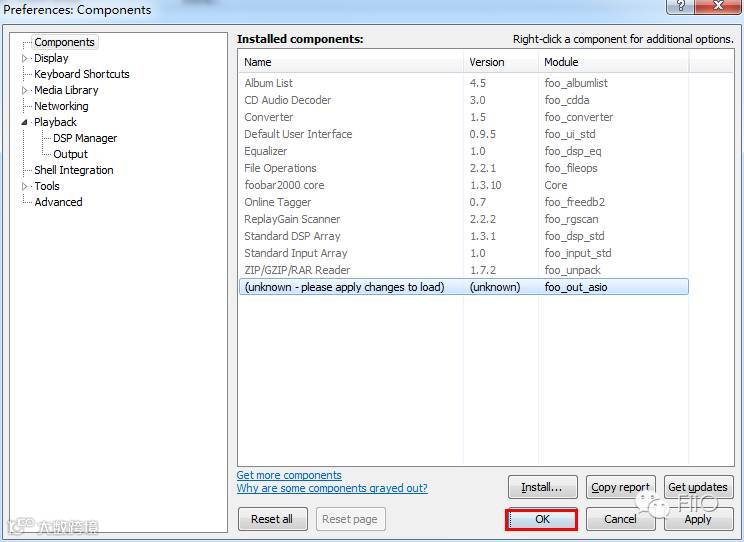Sort components by the Module column header
The image size is (744, 542).
614,62
